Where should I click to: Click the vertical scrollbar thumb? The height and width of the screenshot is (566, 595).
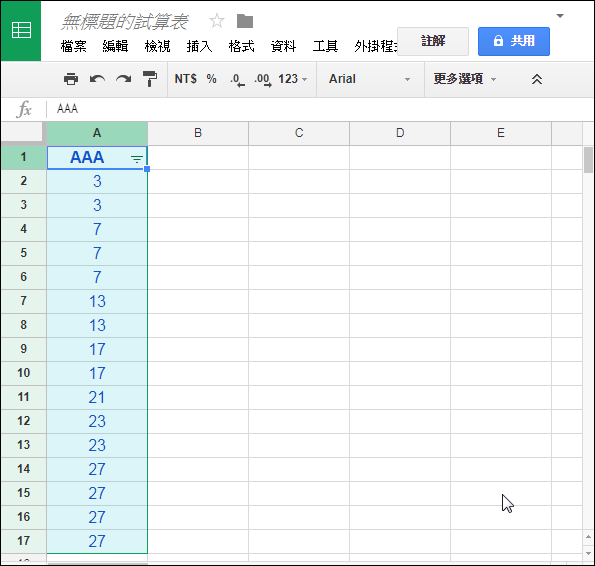click(x=588, y=160)
